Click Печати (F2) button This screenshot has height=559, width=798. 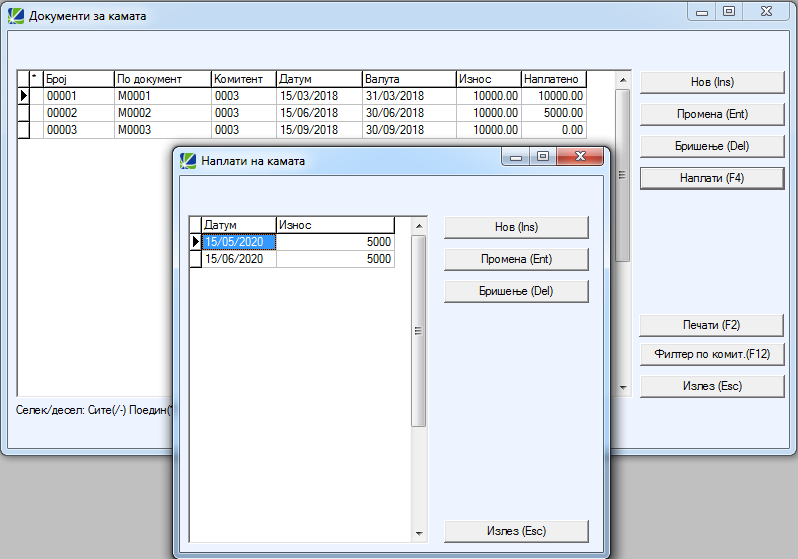coord(711,325)
